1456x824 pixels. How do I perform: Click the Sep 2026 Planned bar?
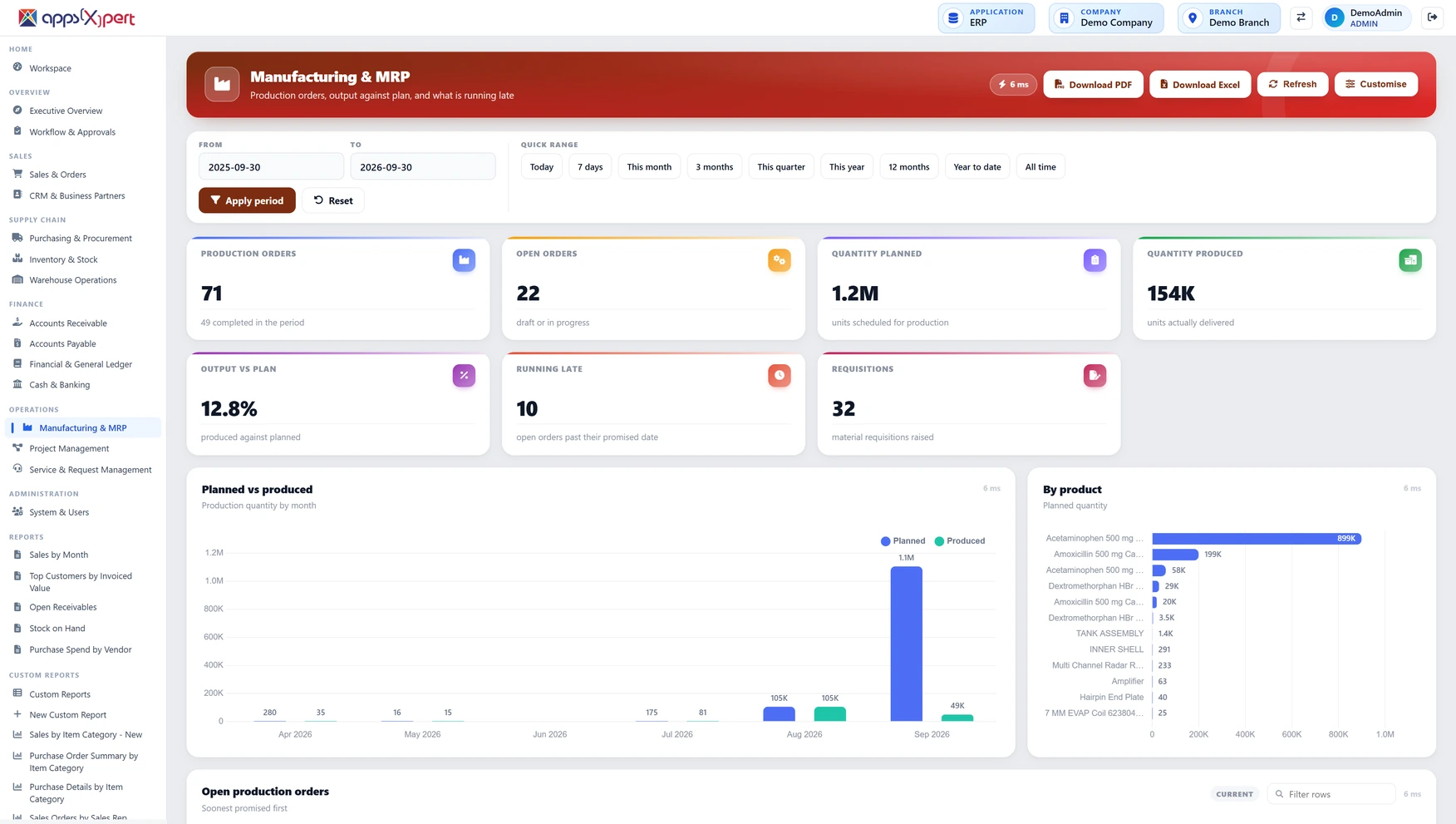pyautogui.click(x=906, y=644)
